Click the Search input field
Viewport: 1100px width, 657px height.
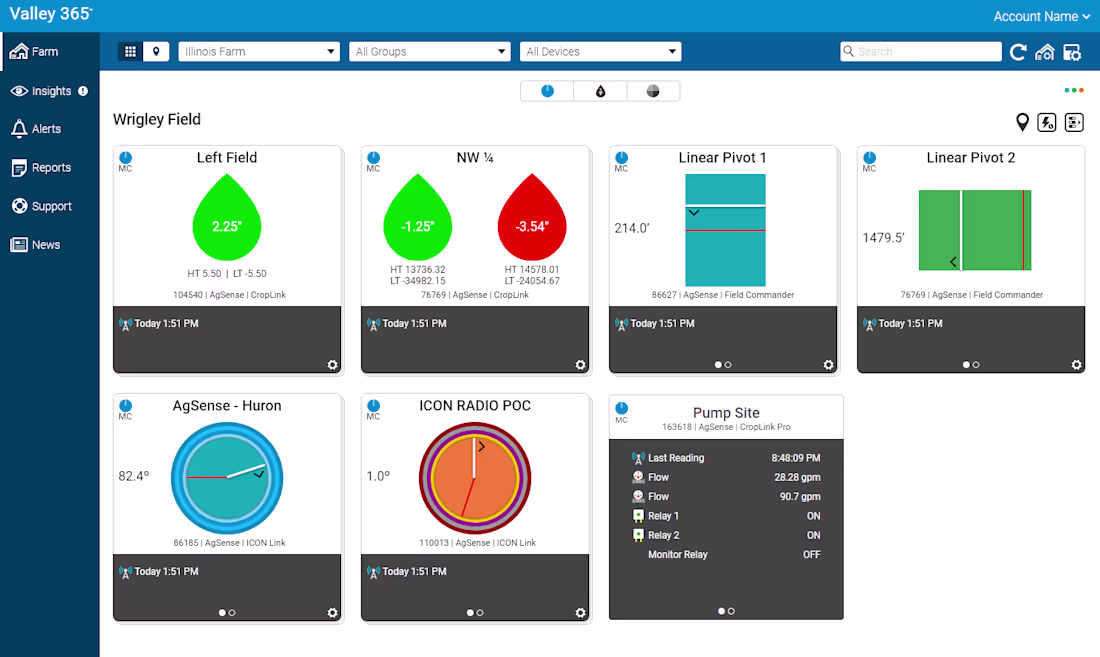pyautogui.click(x=920, y=51)
